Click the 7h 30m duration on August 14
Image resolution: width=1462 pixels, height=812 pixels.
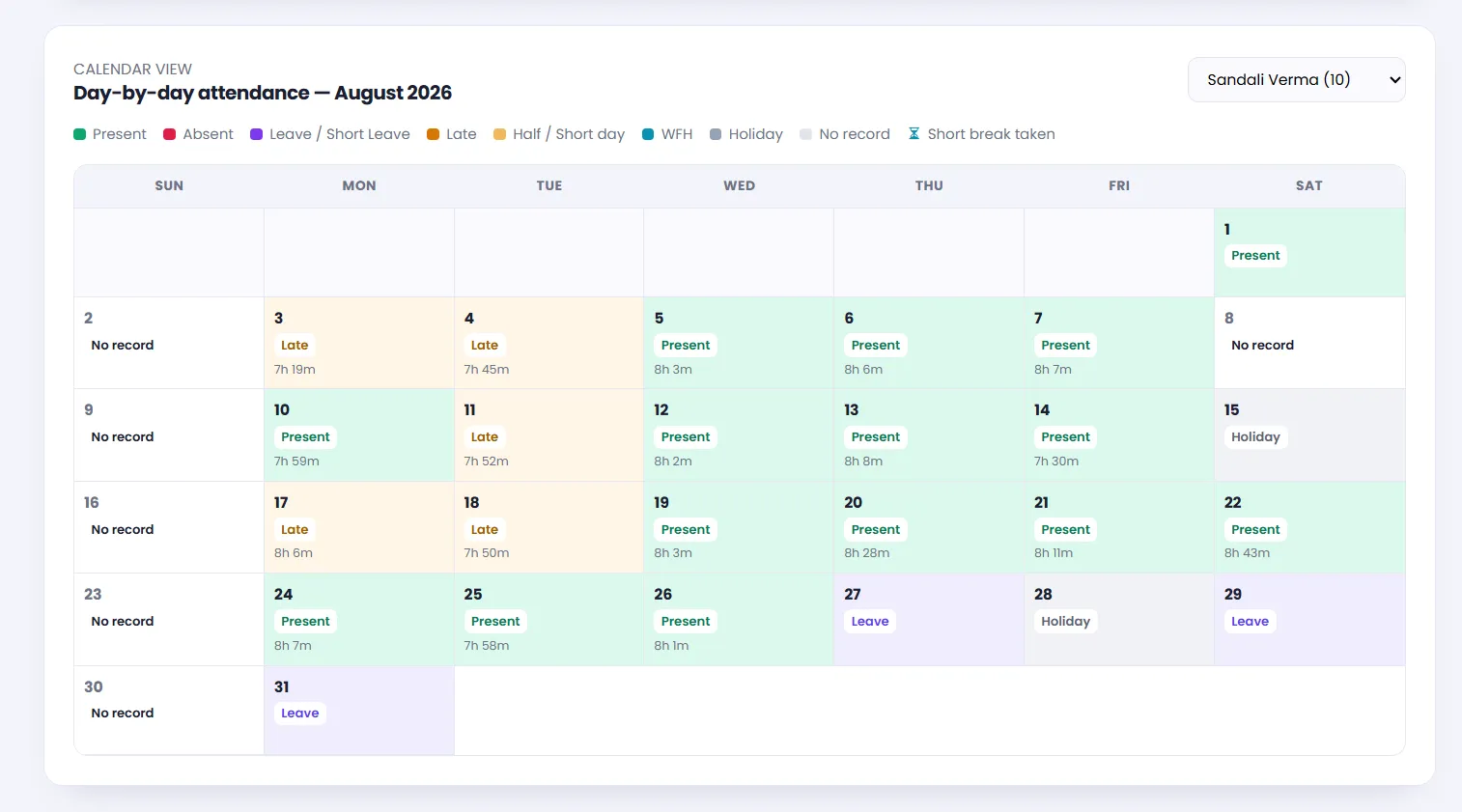click(1056, 462)
